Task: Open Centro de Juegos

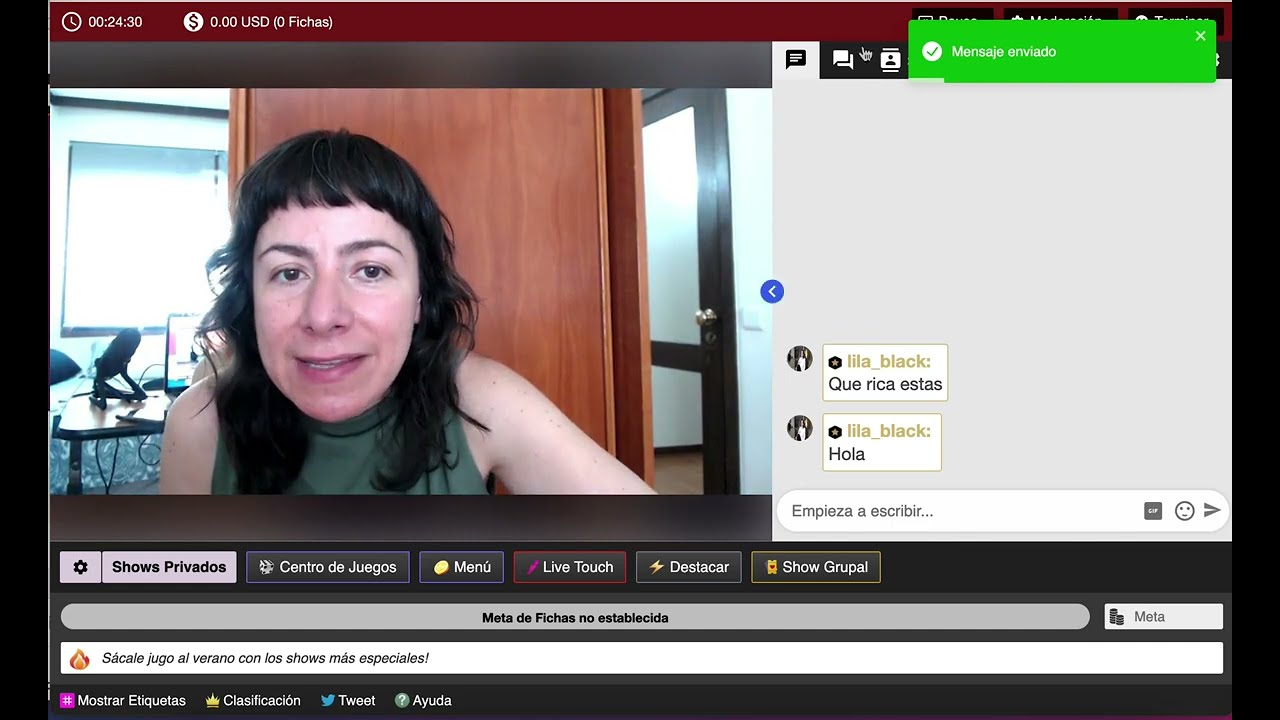Action: tap(328, 567)
